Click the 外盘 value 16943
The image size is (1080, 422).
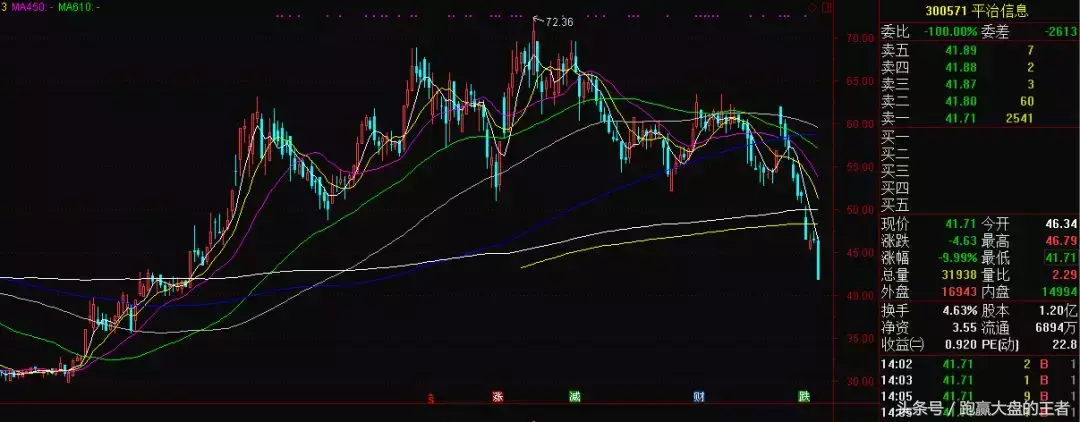[x=960, y=293]
